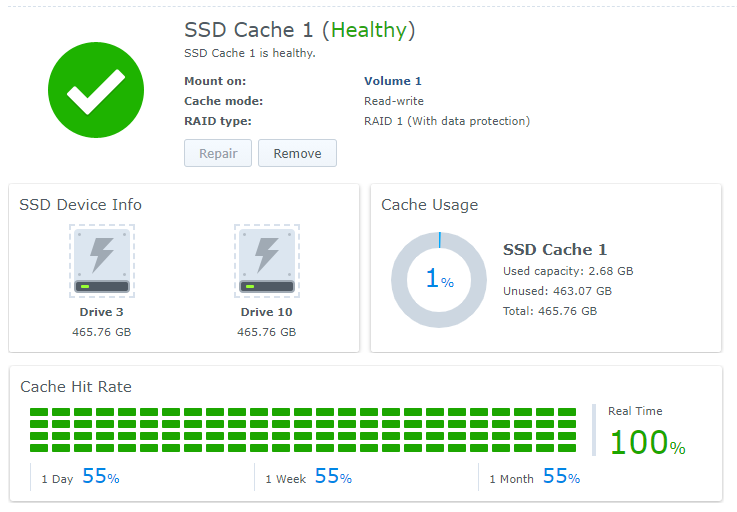Click the Drive 3 label text
The height and width of the screenshot is (512, 737).
101,312
